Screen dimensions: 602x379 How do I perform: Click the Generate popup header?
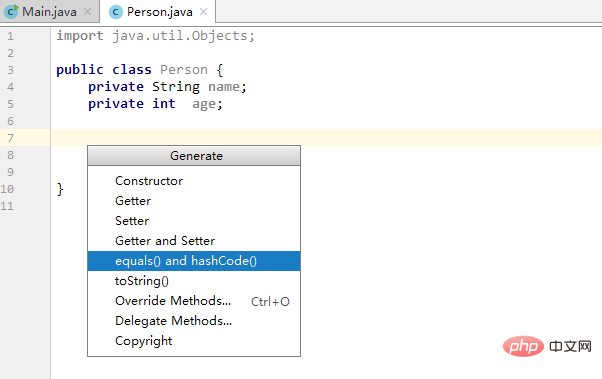(x=194, y=156)
